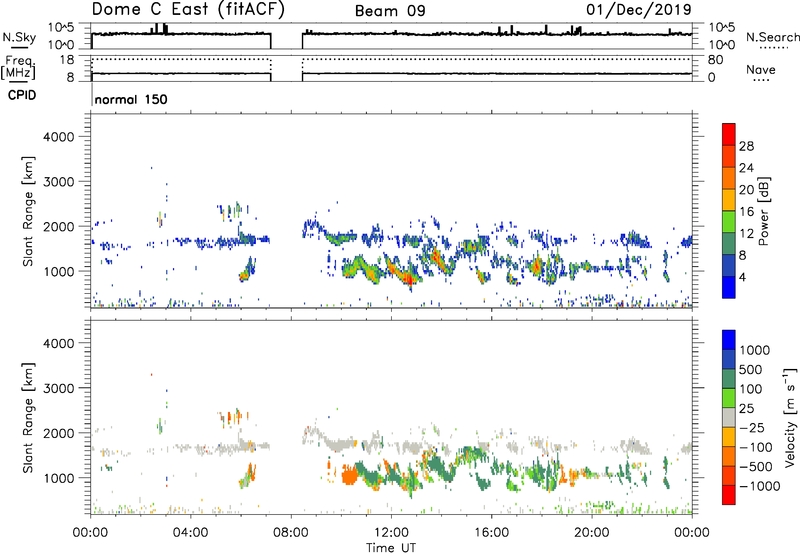
Task: Click the "N.Sky" legend label
Action: (19, 37)
